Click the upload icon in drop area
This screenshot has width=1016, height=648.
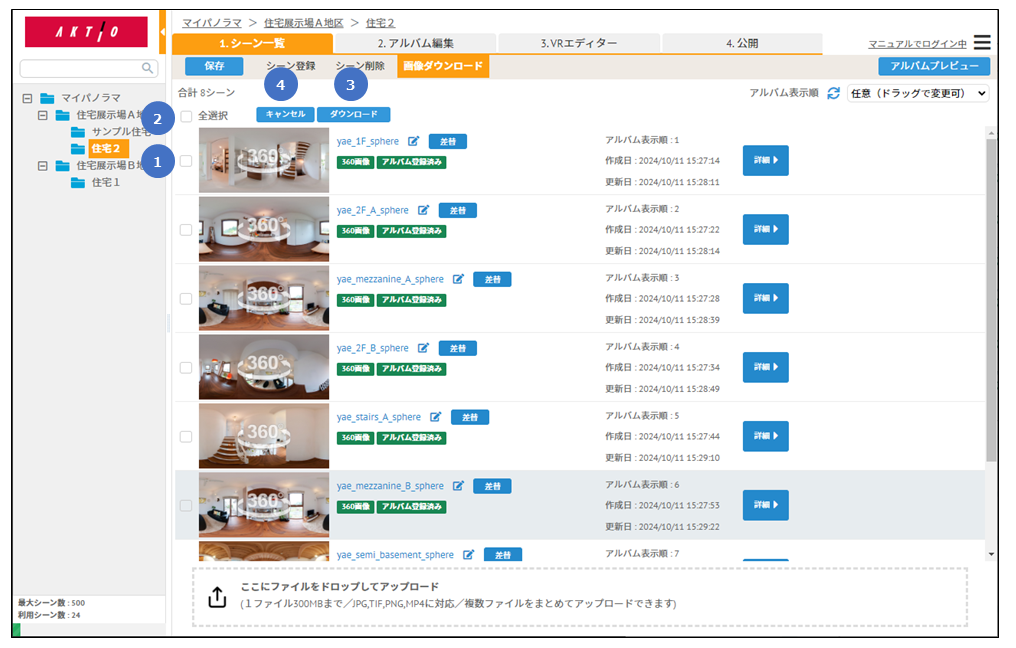point(217,596)
